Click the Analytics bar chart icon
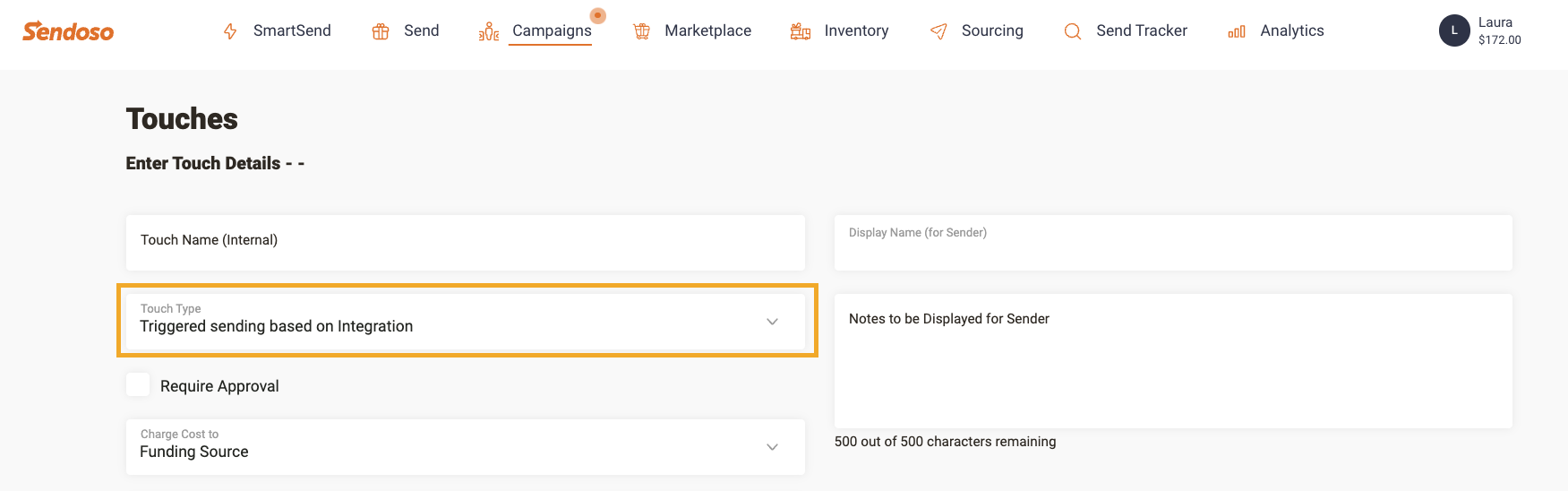1568x491 pixels. point(1237,31)
